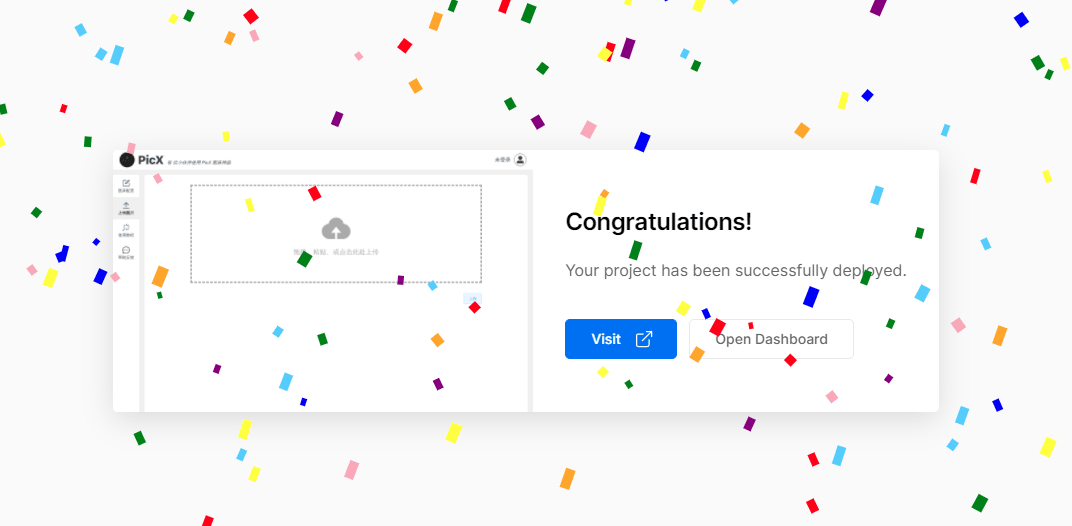Click the external-link icon on Visit
Screen dimensions: 1072x526
[644, 339]
